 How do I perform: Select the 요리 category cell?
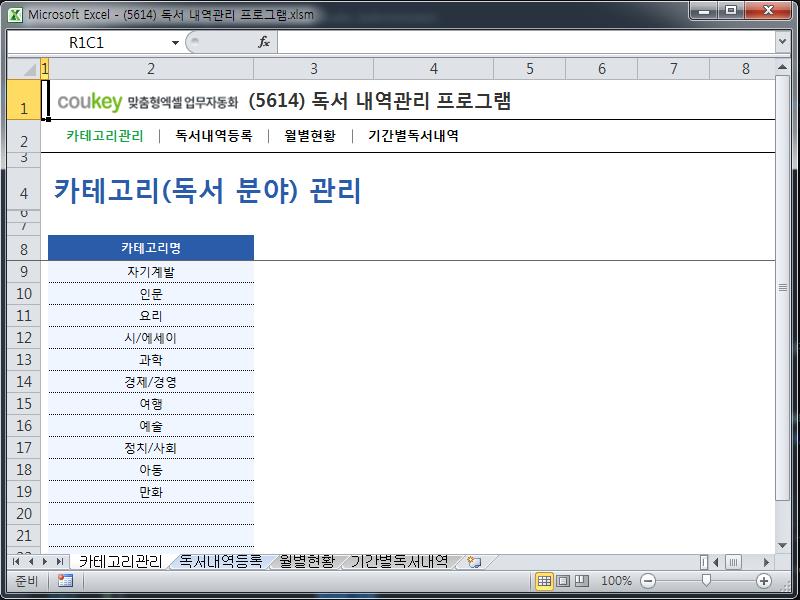tap(151, 316)
